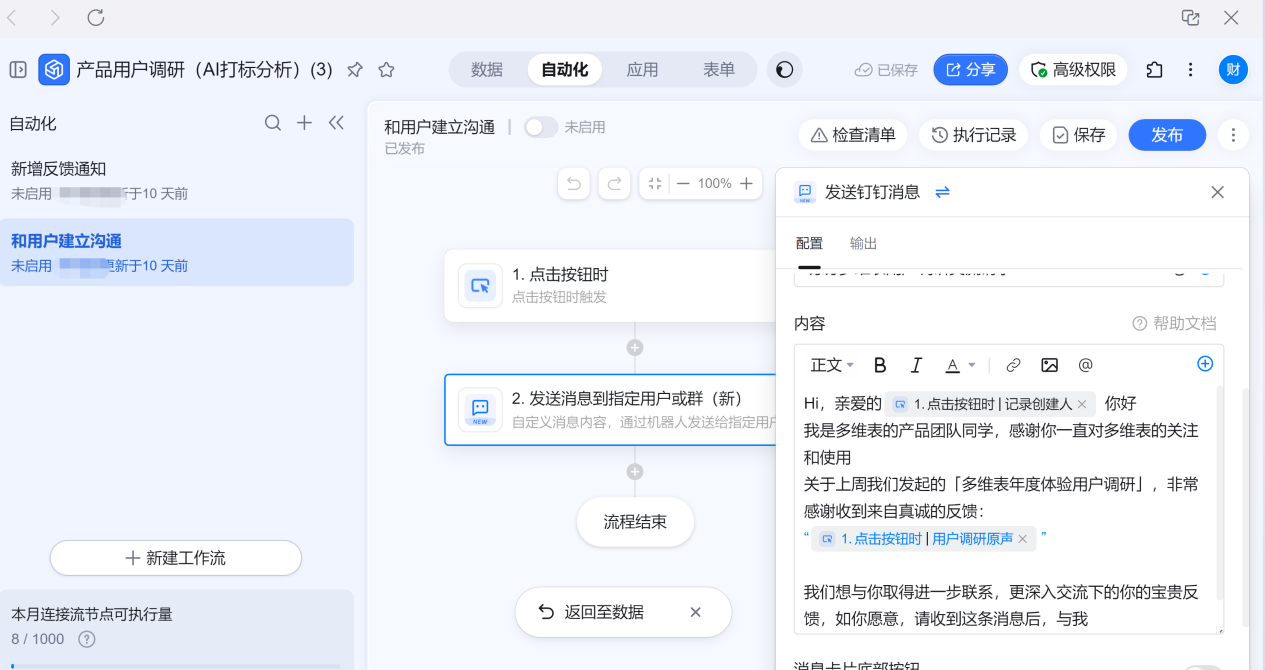
Task: Zoom out the canvas with minus
Action: pyautogui.click(x=683, y=184)
